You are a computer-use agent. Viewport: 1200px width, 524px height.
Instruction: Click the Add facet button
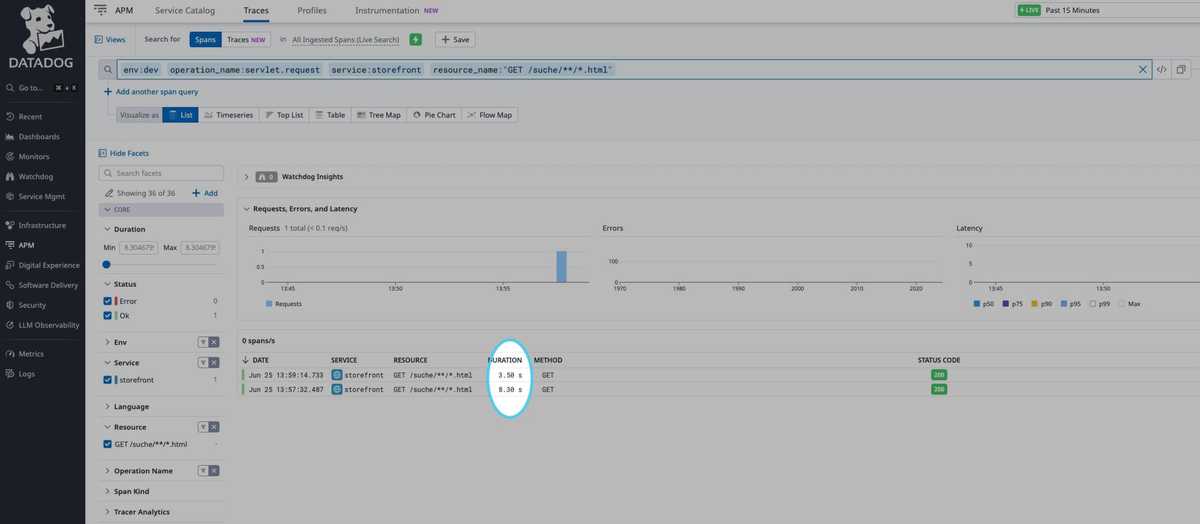click(204, 193)
